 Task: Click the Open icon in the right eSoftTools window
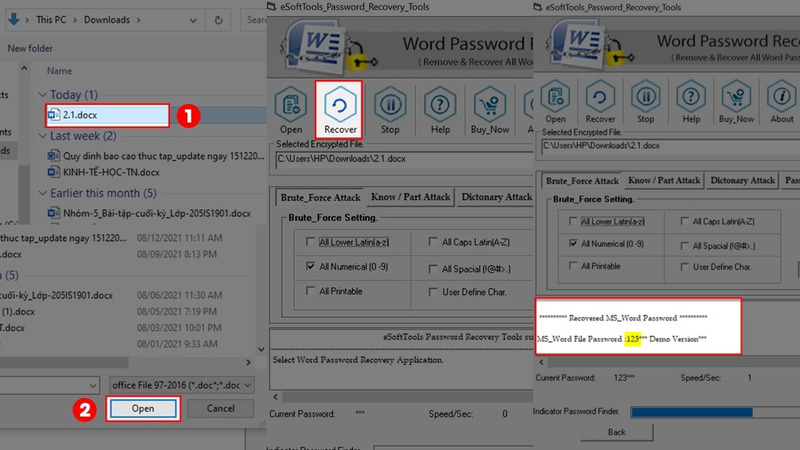pos(555,96)
